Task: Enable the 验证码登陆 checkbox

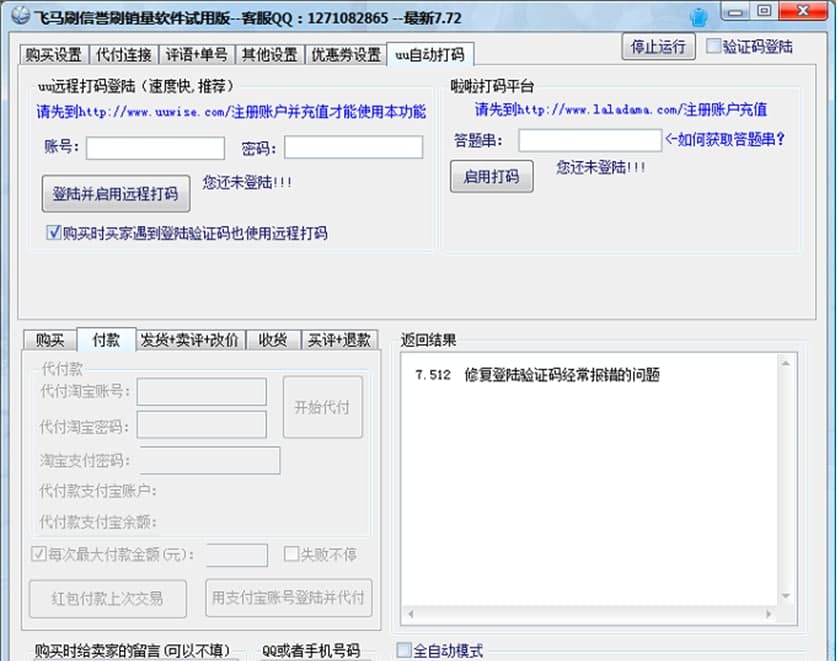Action: tap(713, 46)
